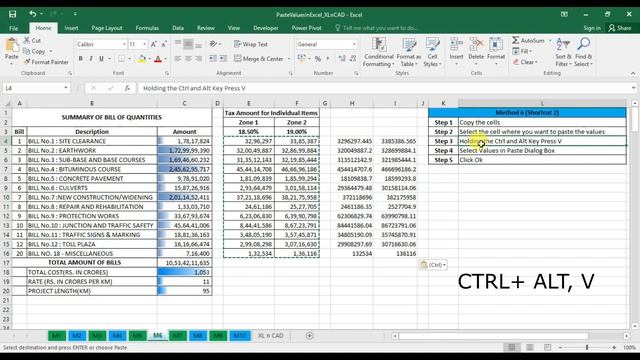Apply fill color with paint bucket
This screenshot has width=640, height=360.
[142, 59]
